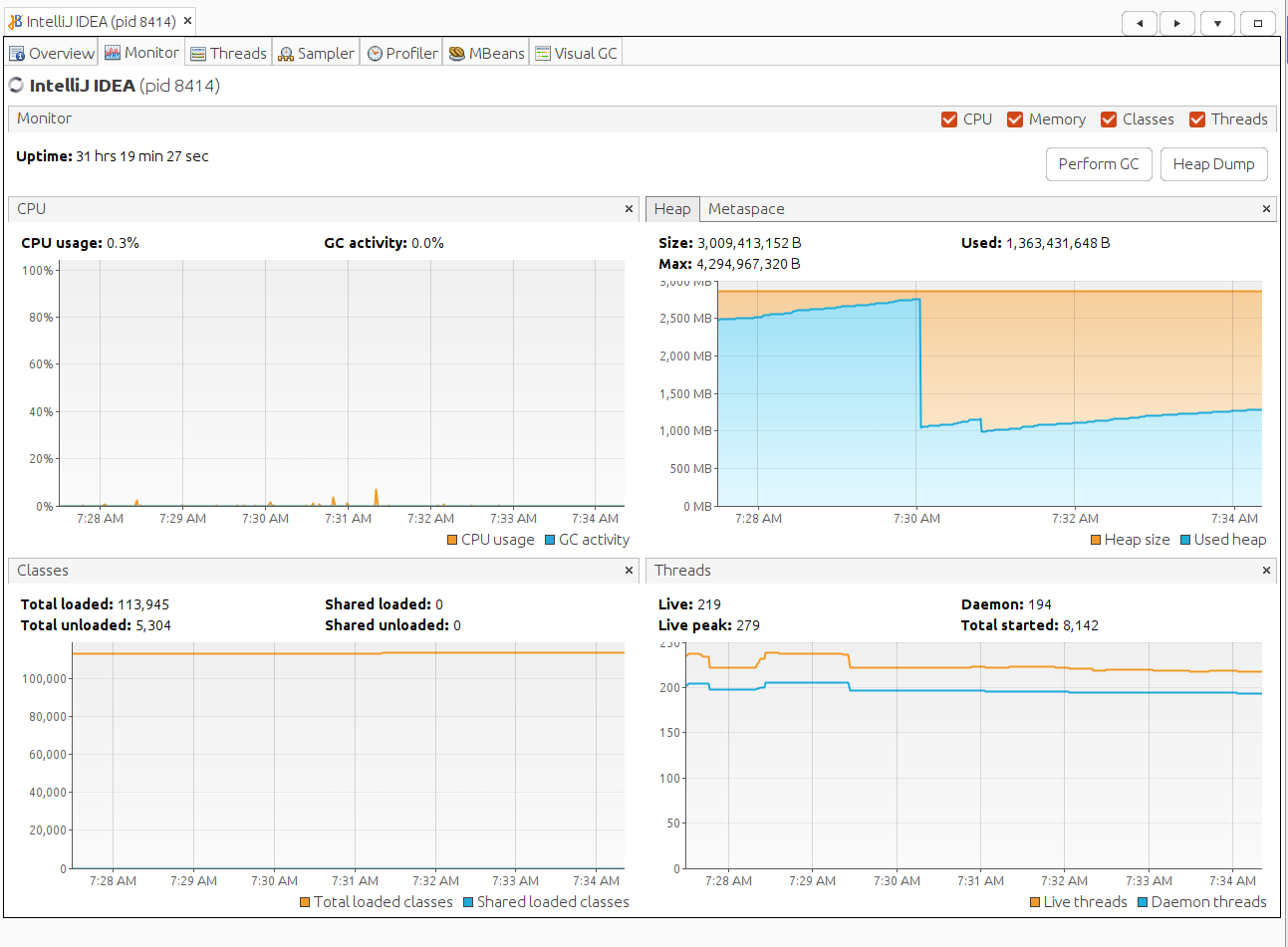Click the 'Live: 219' threads value
Image resolution: width=1288 pixels, height=947 pixels.
[689, 604]
